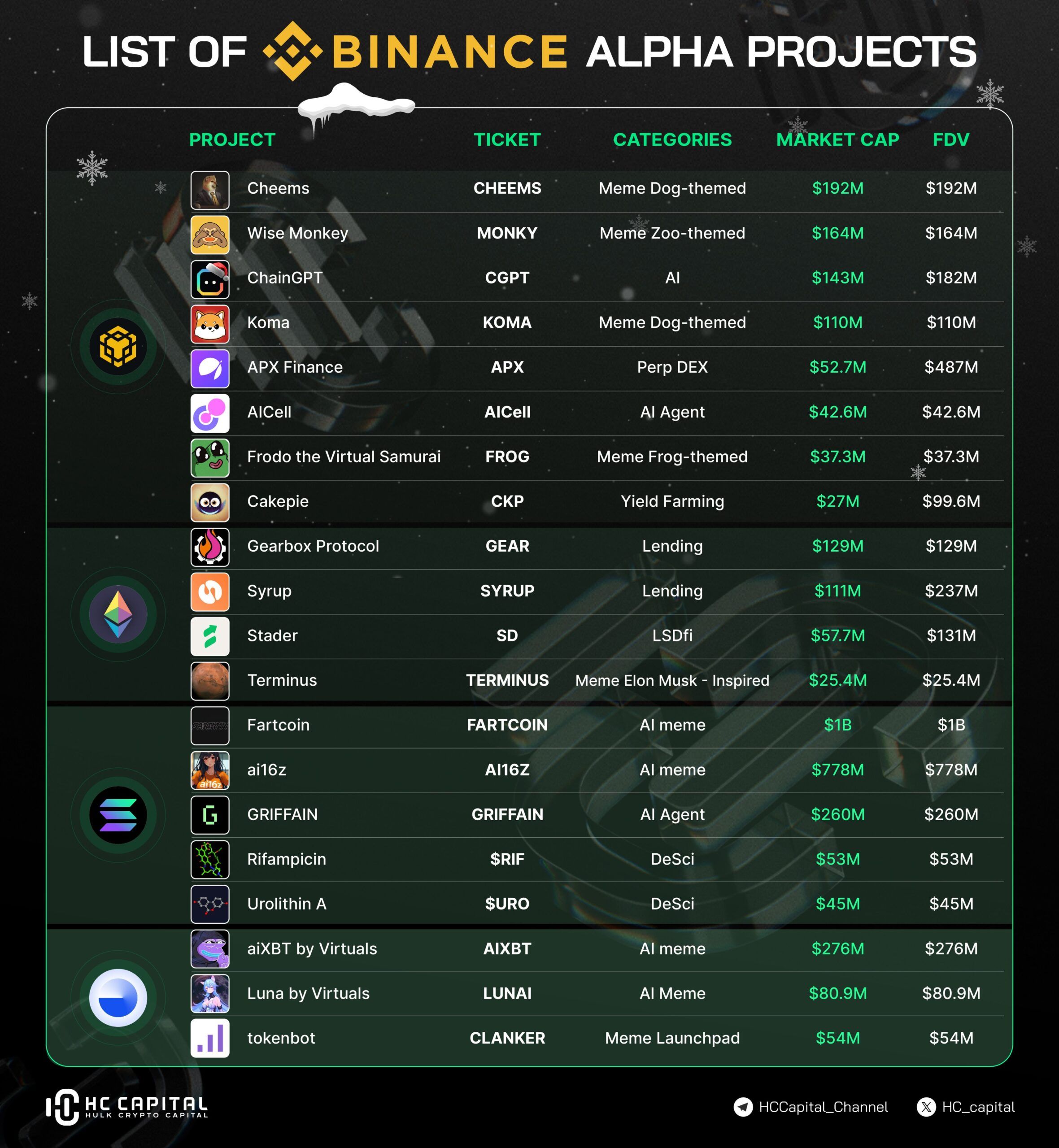This screenshot has width=1059, height=1148.
Task: Click the FDV column header
Action: coord(951,140)
